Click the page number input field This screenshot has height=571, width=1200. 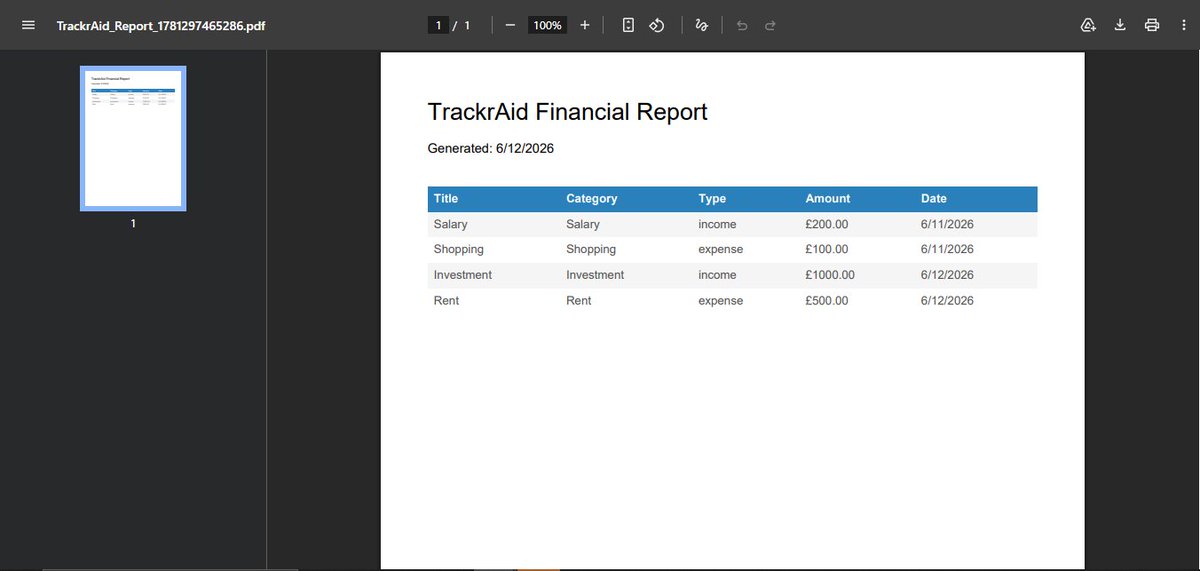pos(438,25)
